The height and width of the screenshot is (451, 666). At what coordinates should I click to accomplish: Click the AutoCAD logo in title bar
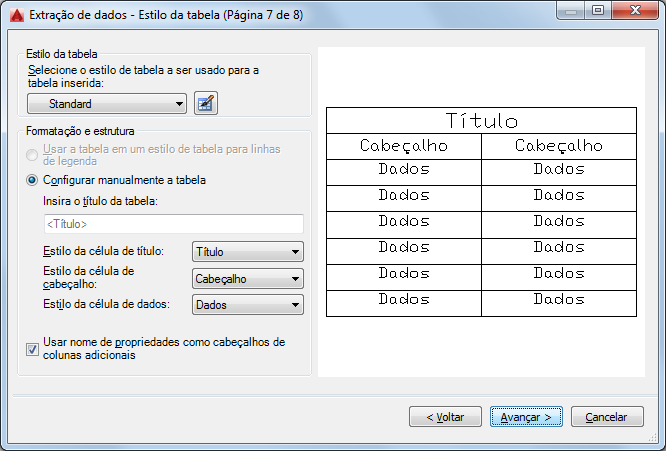15,13
